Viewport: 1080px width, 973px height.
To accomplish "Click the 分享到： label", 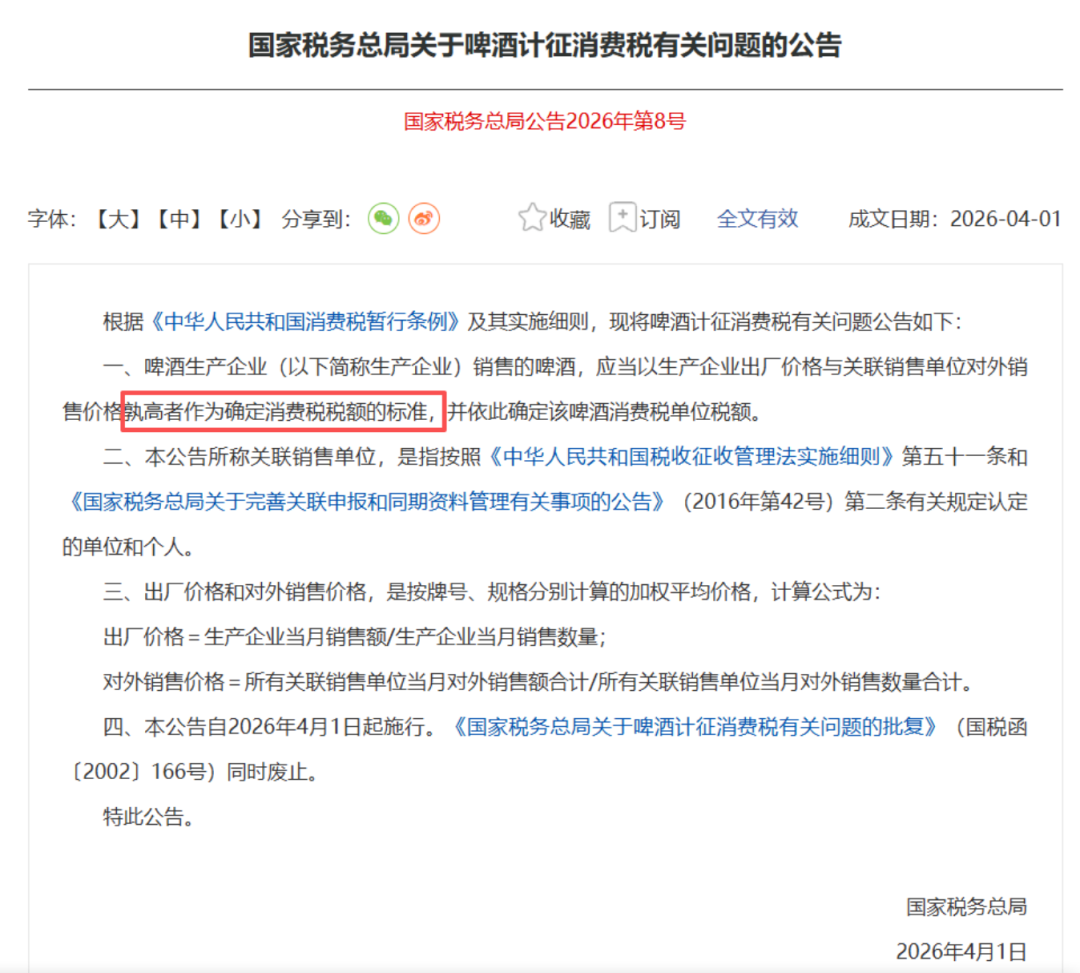I will coord(317,219).
